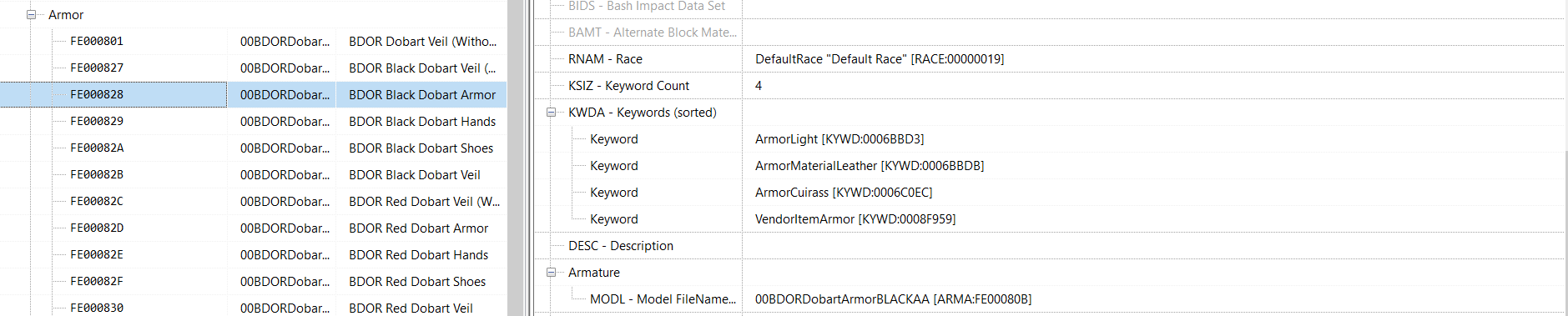
Task: Collapse the Armor tree node
Action: click(x=32, y=15)
